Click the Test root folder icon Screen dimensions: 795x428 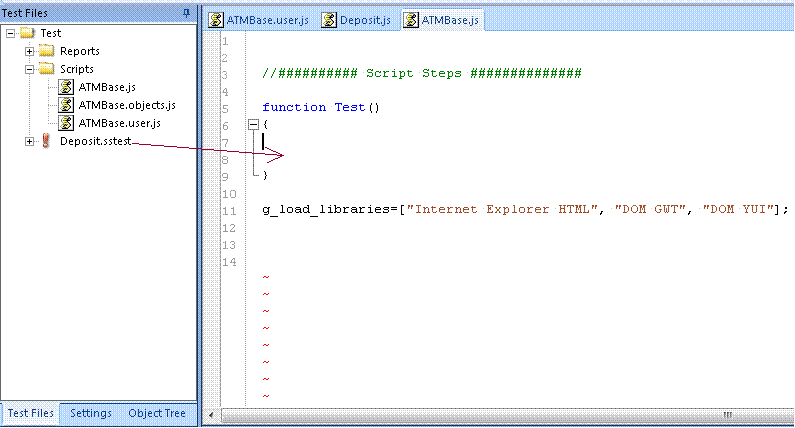26,33
